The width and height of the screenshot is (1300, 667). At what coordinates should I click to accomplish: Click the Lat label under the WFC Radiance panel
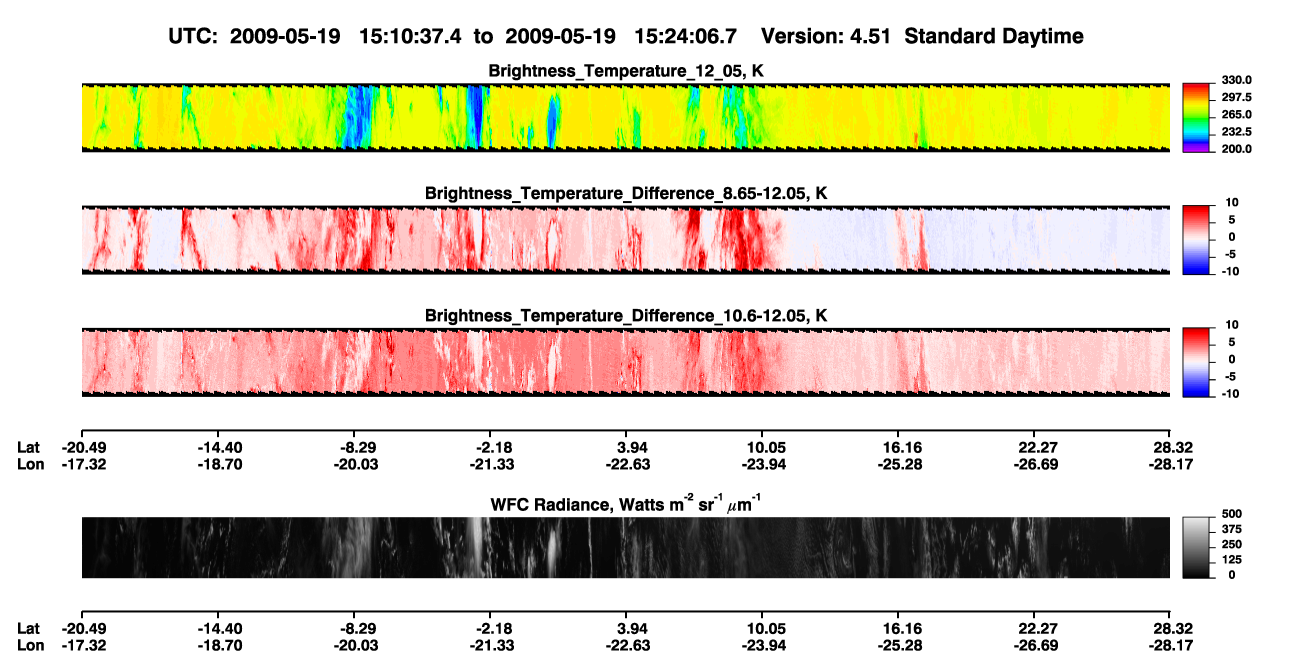28,628
